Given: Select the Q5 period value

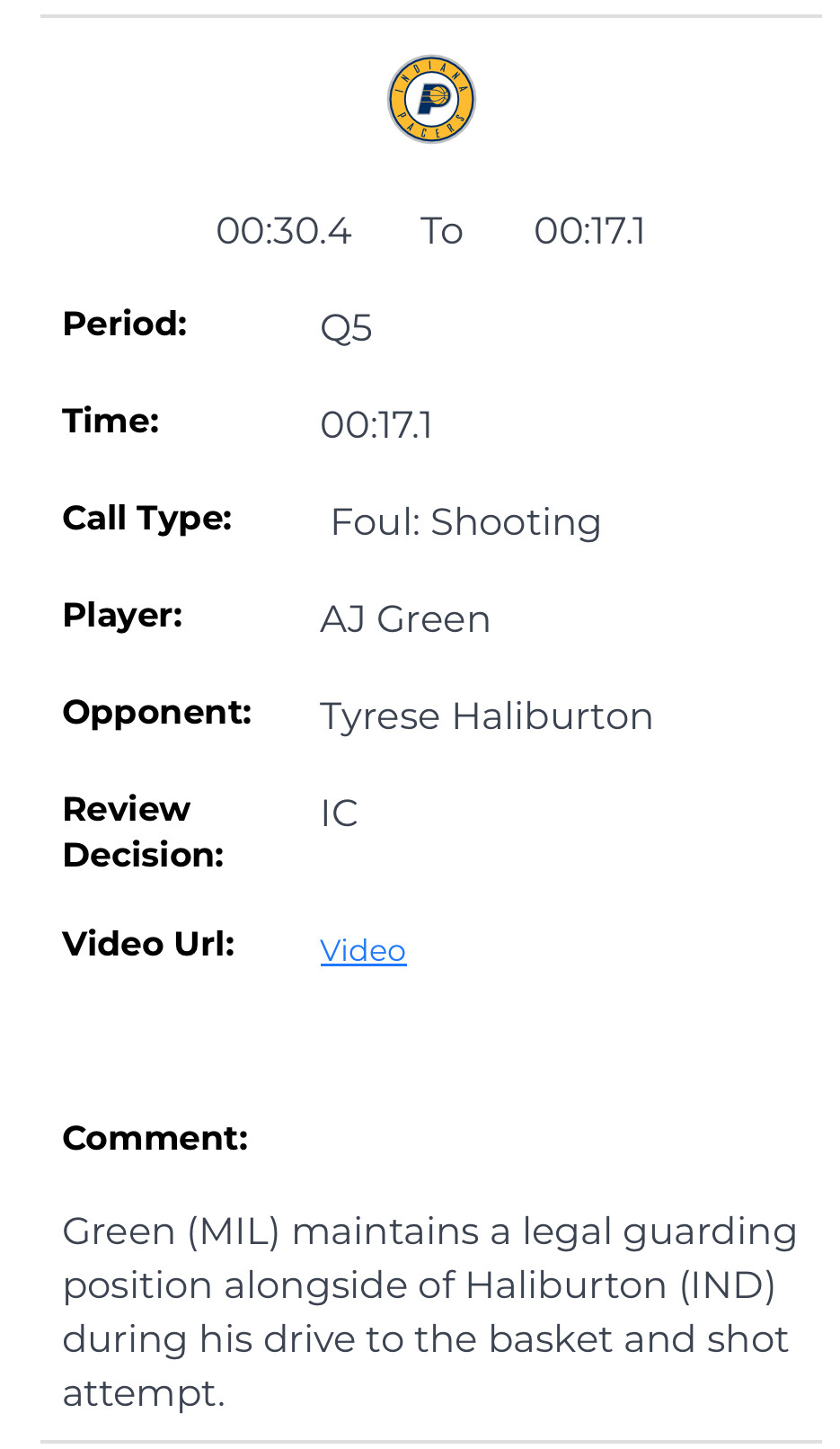Looking at the screenshot, I should click(x=346, y=328).
